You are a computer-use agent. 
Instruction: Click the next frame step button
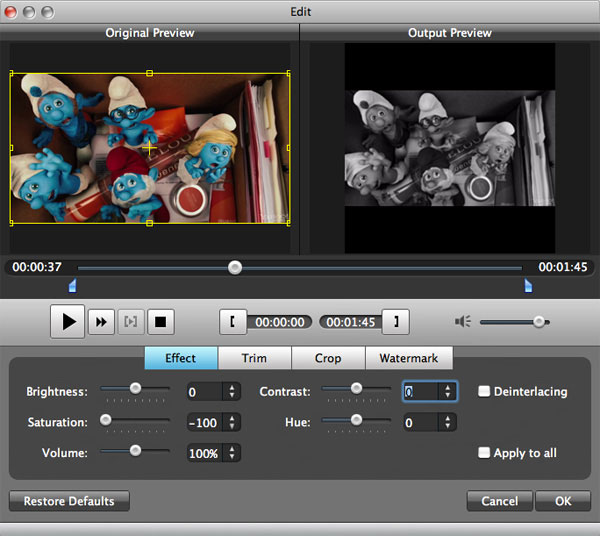[101, 322]
